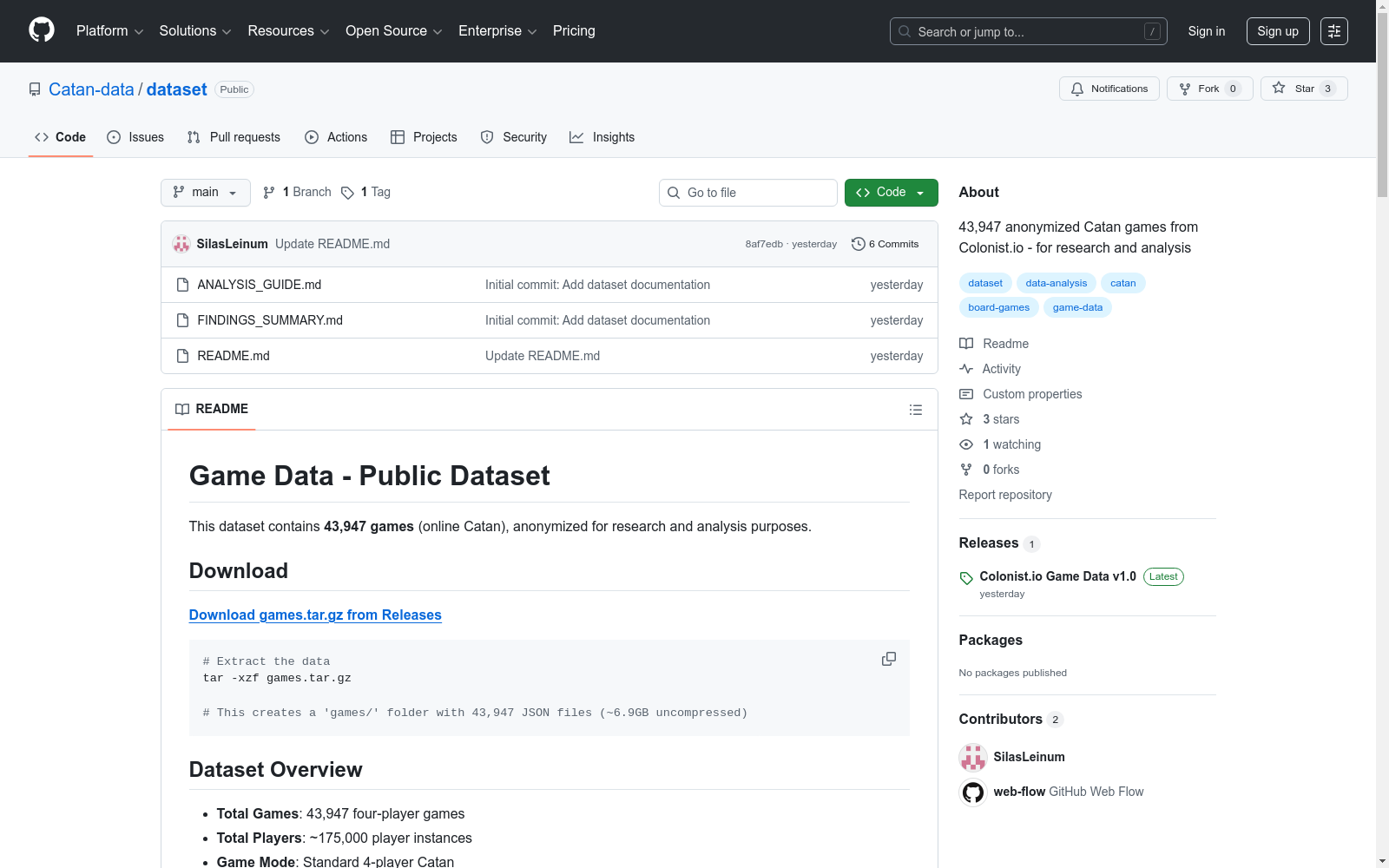The height and width of the screenshot is (868, 1389).
Task: Copy the tar extract code snippet
Action: [x=889, y=659]
